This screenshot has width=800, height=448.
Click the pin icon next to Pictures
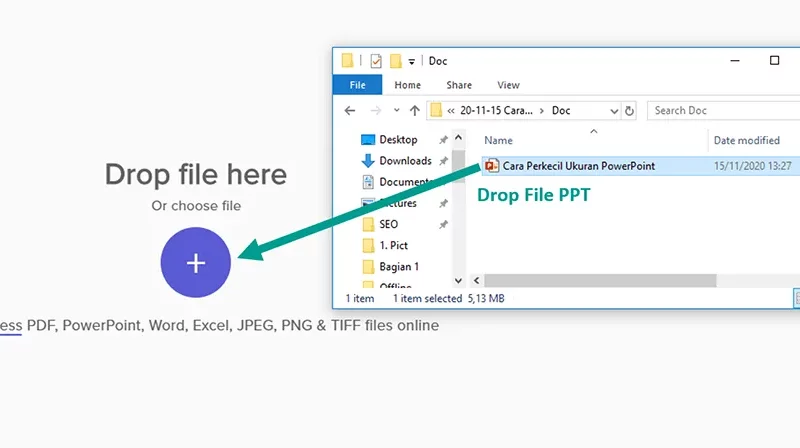(443, 203)
